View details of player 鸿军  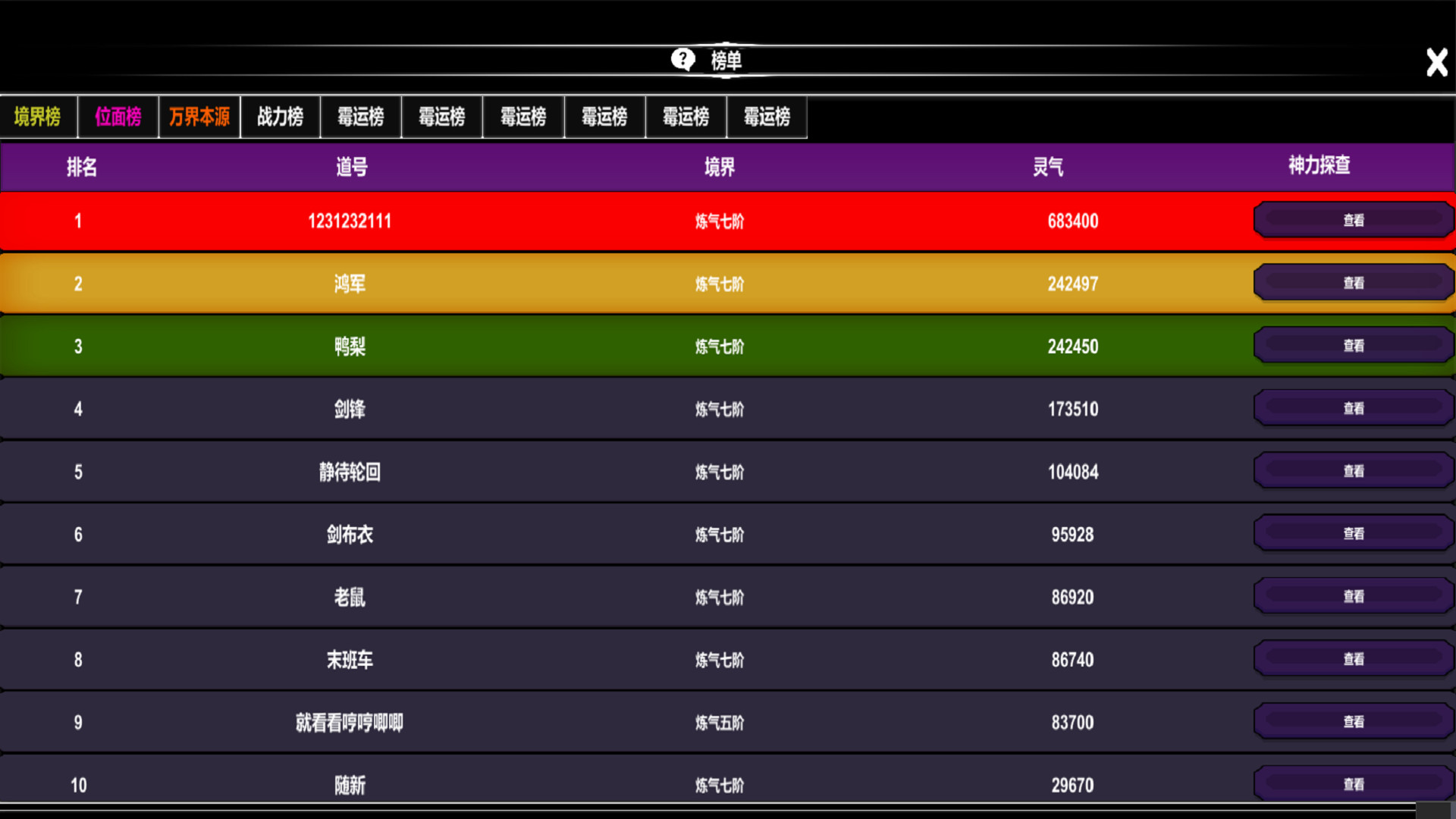point(1354,284)
